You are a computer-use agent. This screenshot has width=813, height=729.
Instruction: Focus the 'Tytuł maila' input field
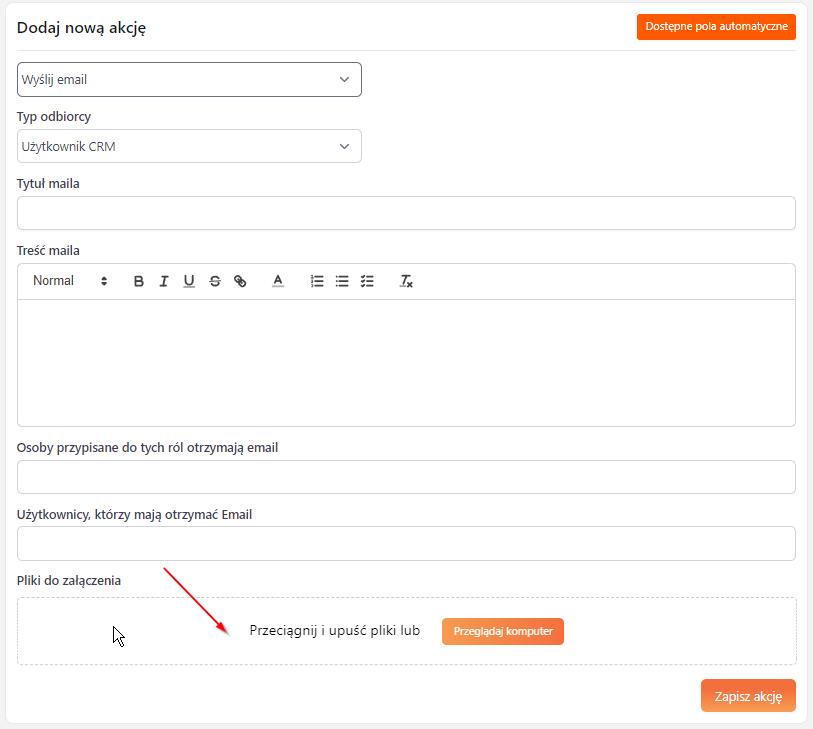pyautogui.click(x=406, y=213)
